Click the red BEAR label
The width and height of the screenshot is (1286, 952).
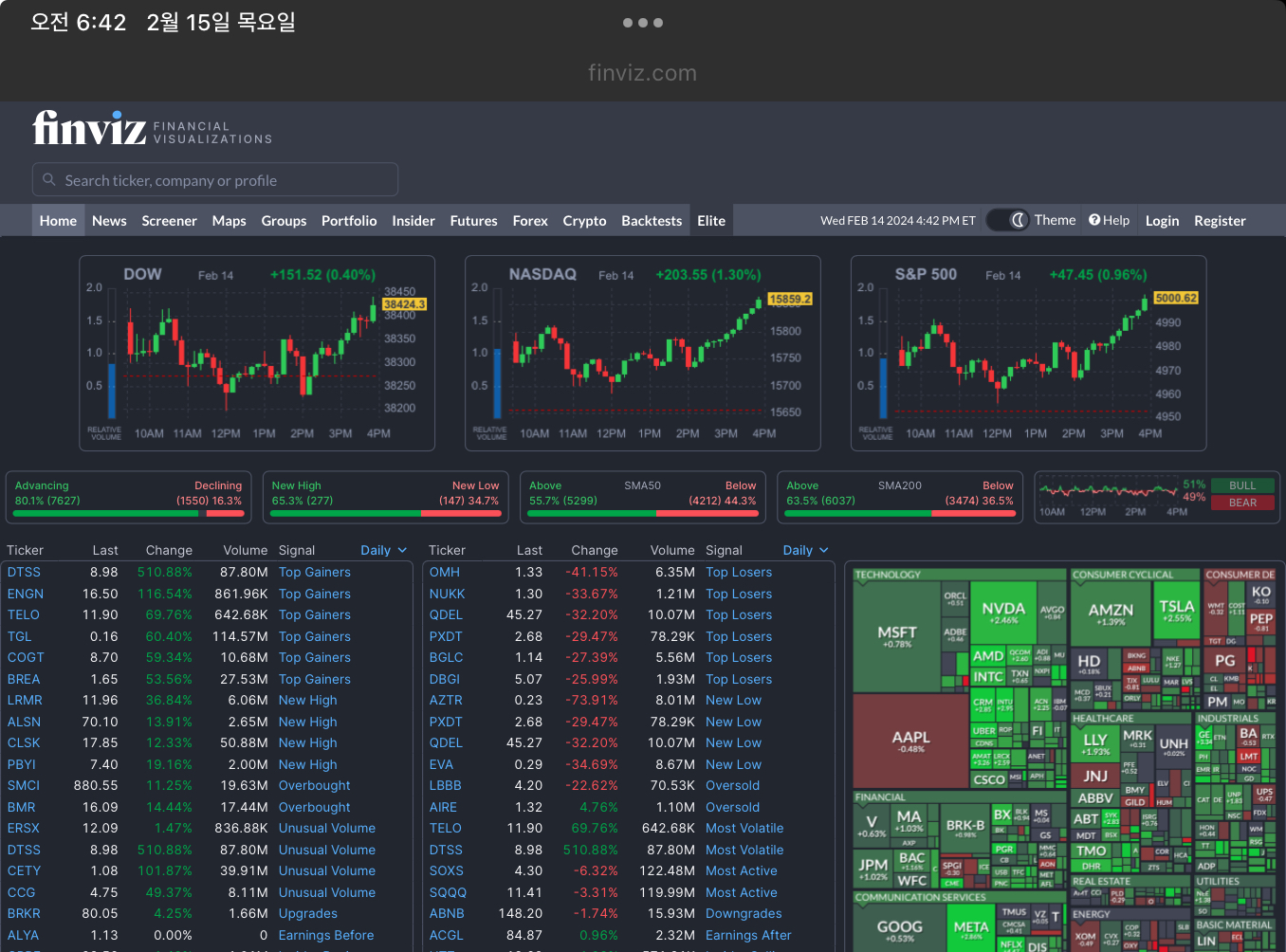click(x=1241, y=503)
